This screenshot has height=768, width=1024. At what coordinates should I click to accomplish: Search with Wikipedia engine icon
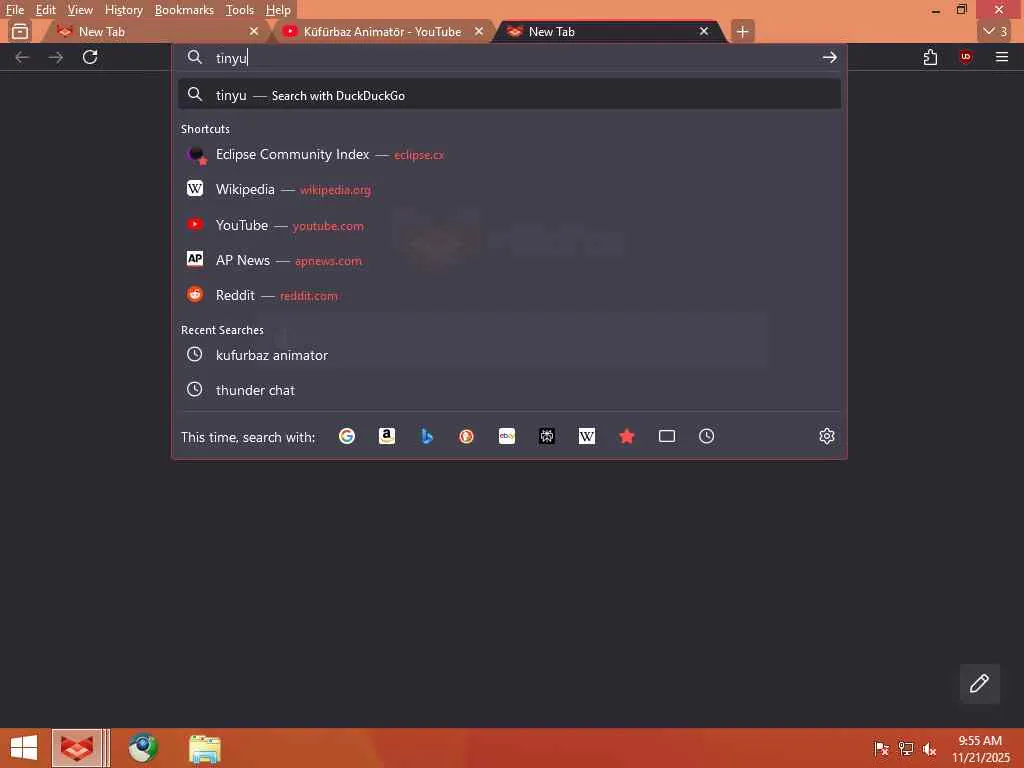tap(586, 436)
